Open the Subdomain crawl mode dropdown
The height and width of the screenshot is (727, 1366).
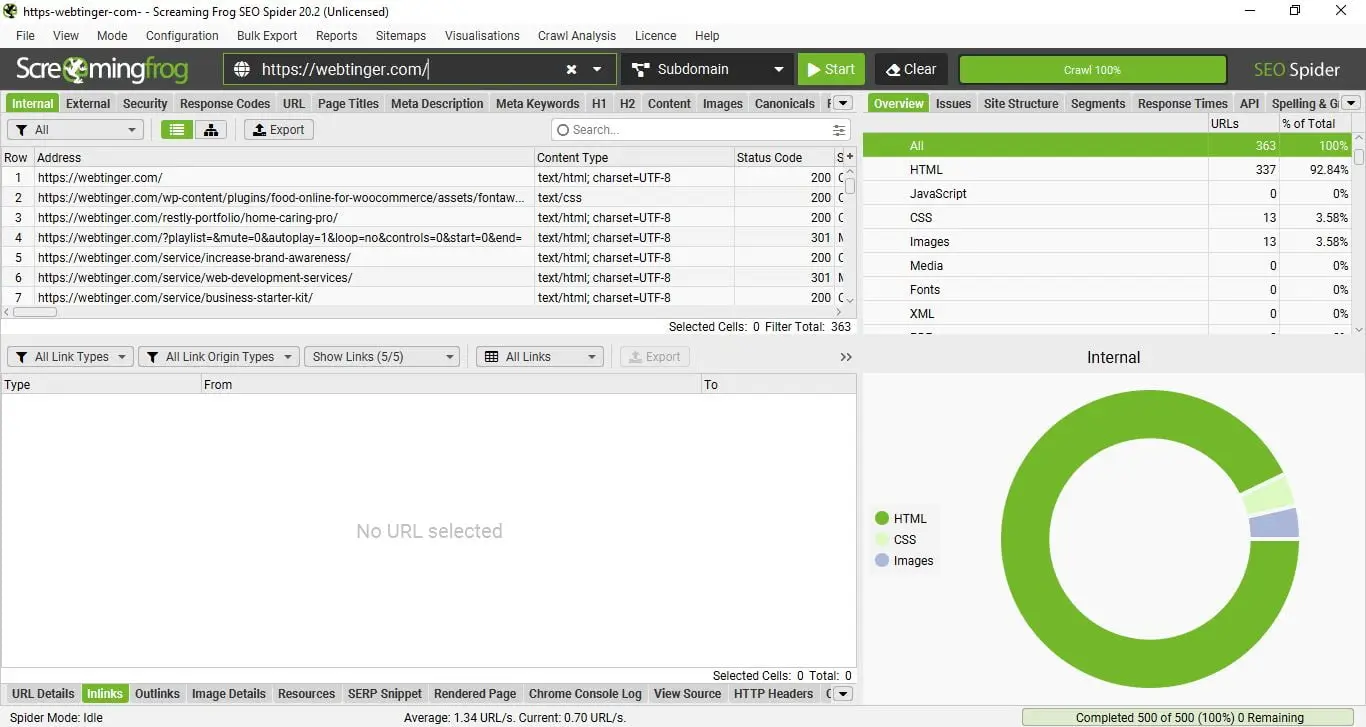tap(708, 70)
